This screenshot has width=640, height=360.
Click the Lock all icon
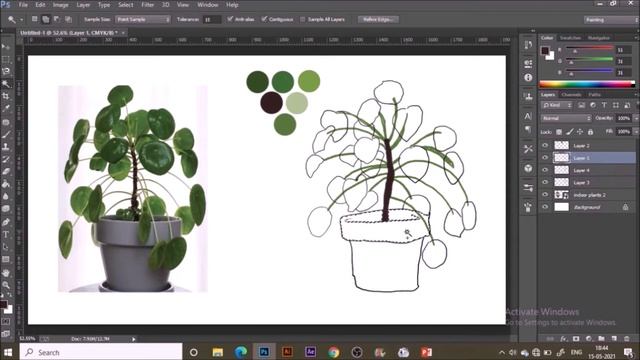click(x=590, y=132)
